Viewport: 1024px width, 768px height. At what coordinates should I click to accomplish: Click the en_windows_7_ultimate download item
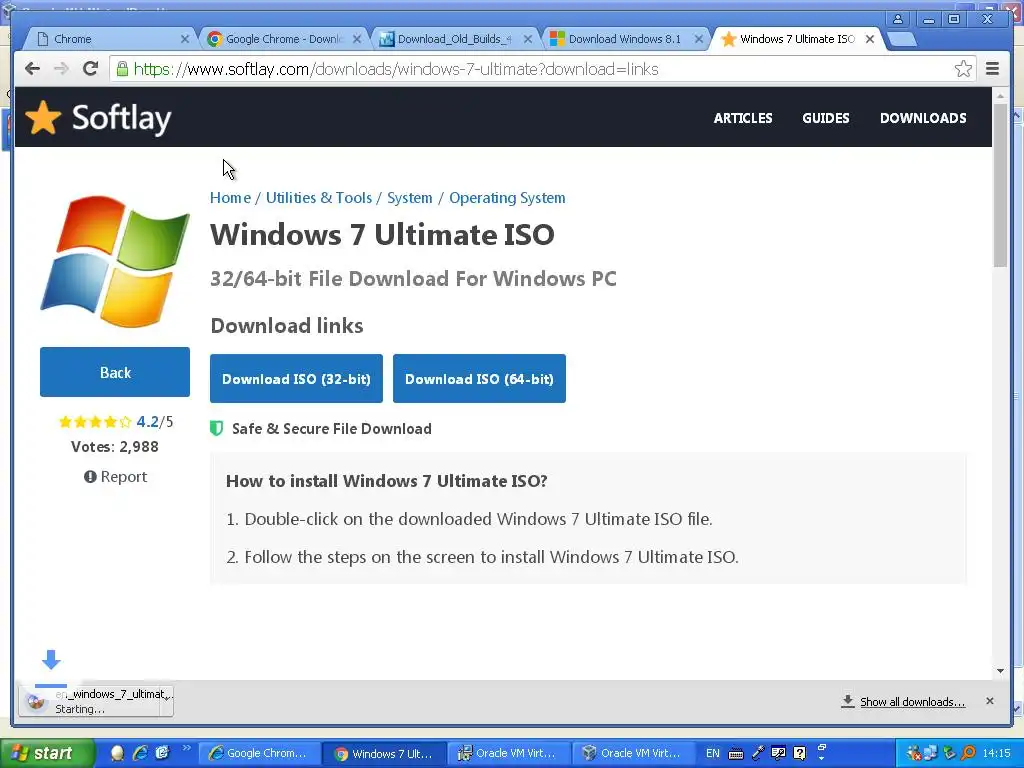(x=95, y=701)
